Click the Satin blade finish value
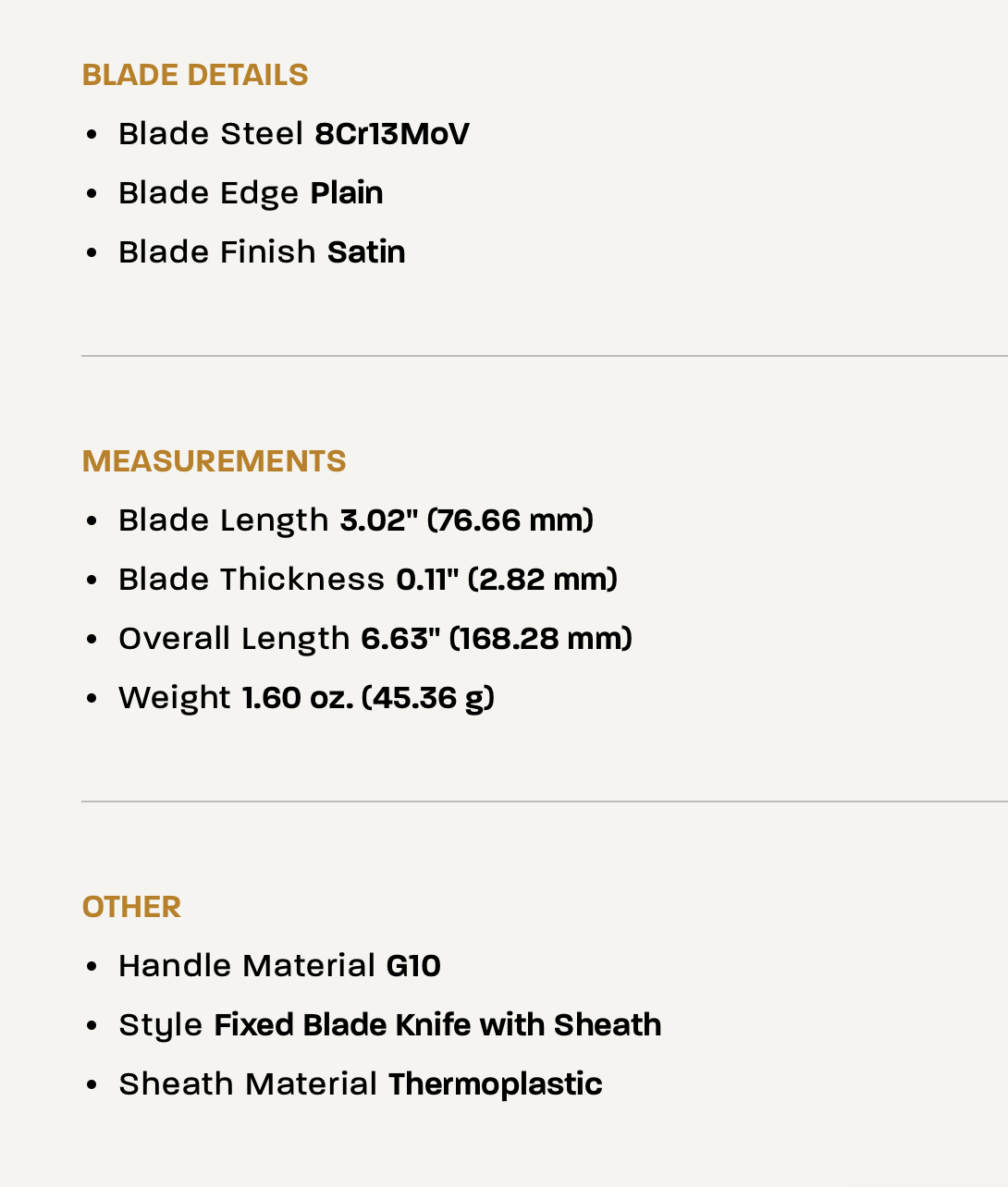This screenshot has height=1187, width=1008. 366,252
